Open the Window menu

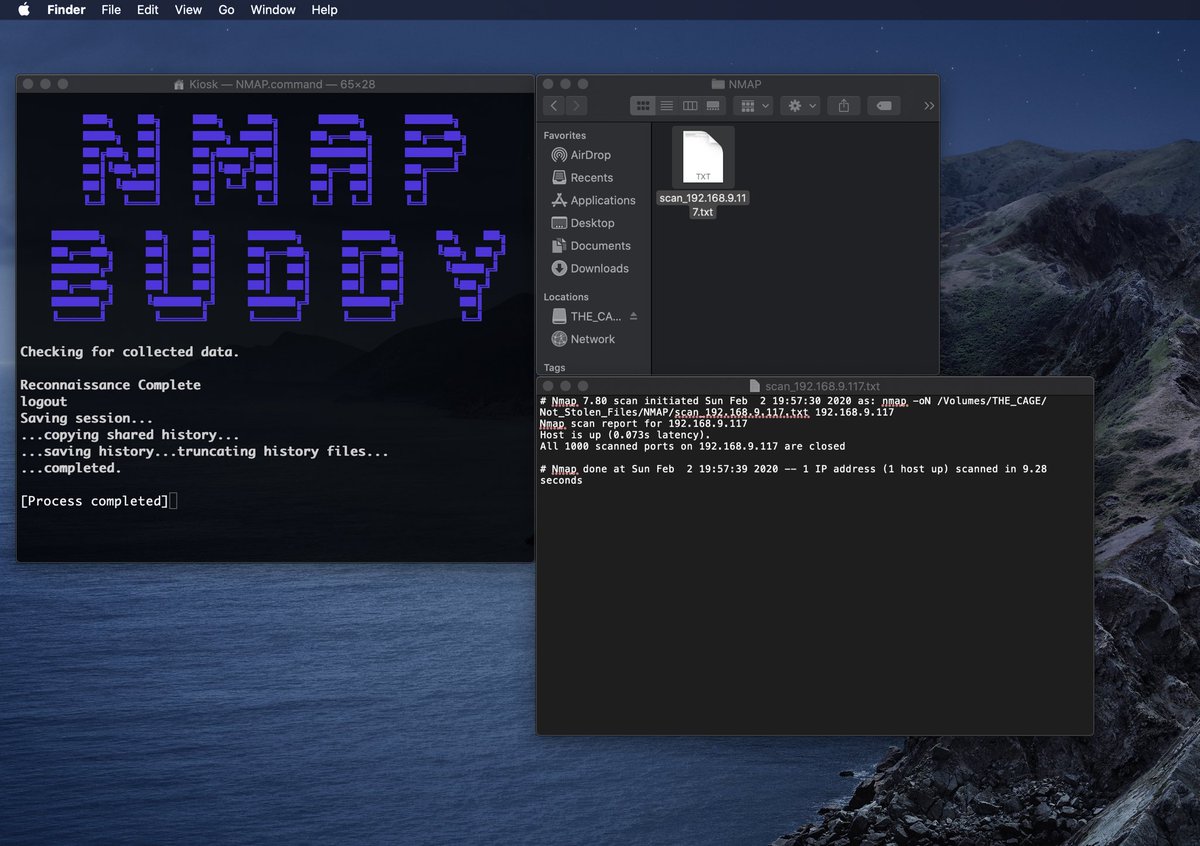(273, 10)
